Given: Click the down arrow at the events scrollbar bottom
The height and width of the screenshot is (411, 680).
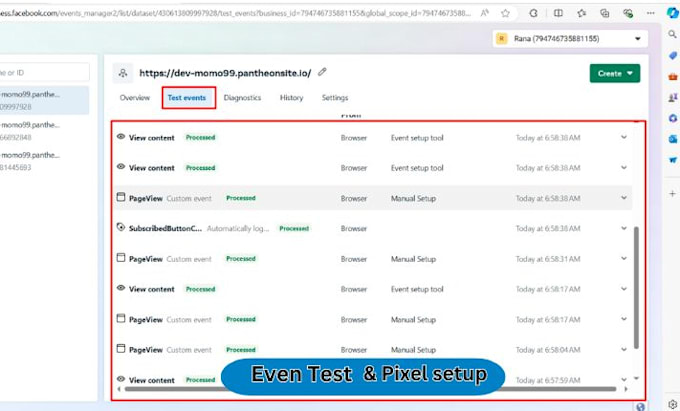Looking at the screenshot, I should [x=636, y=378].
